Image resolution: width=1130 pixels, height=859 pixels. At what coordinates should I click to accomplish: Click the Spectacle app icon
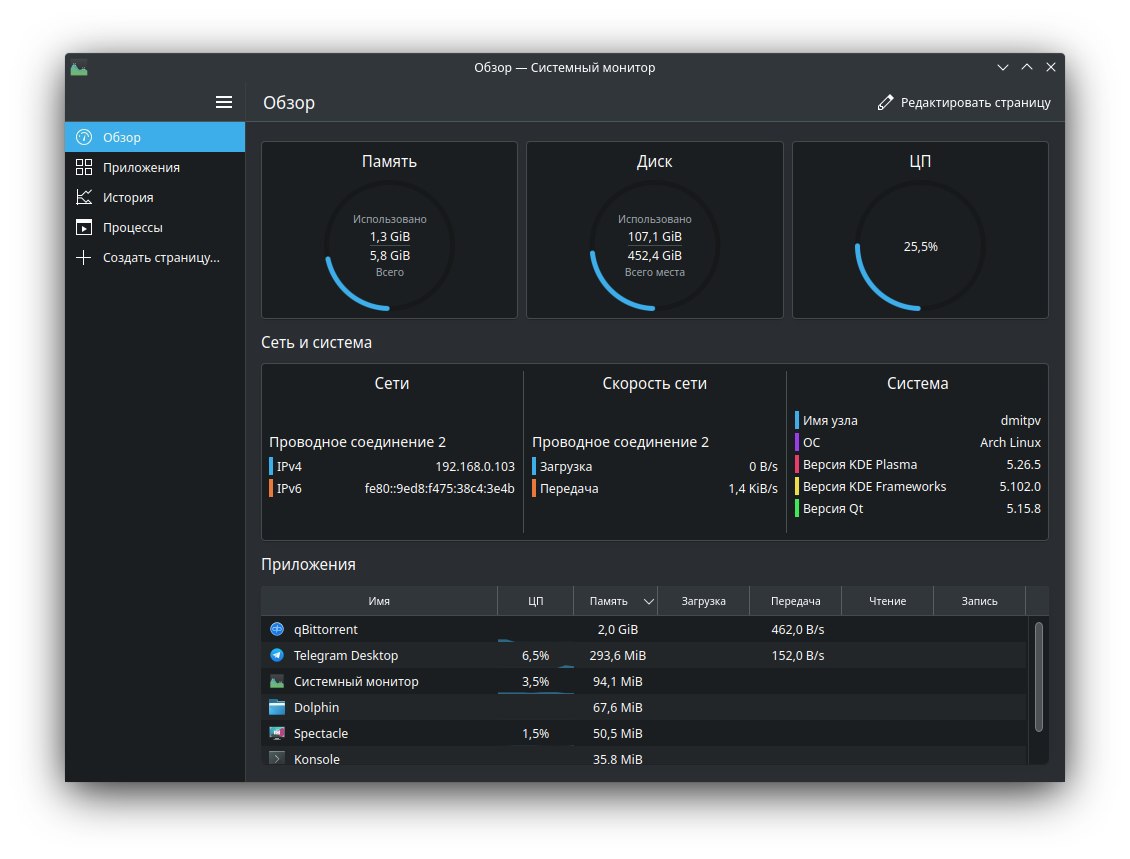click(277, 733)
